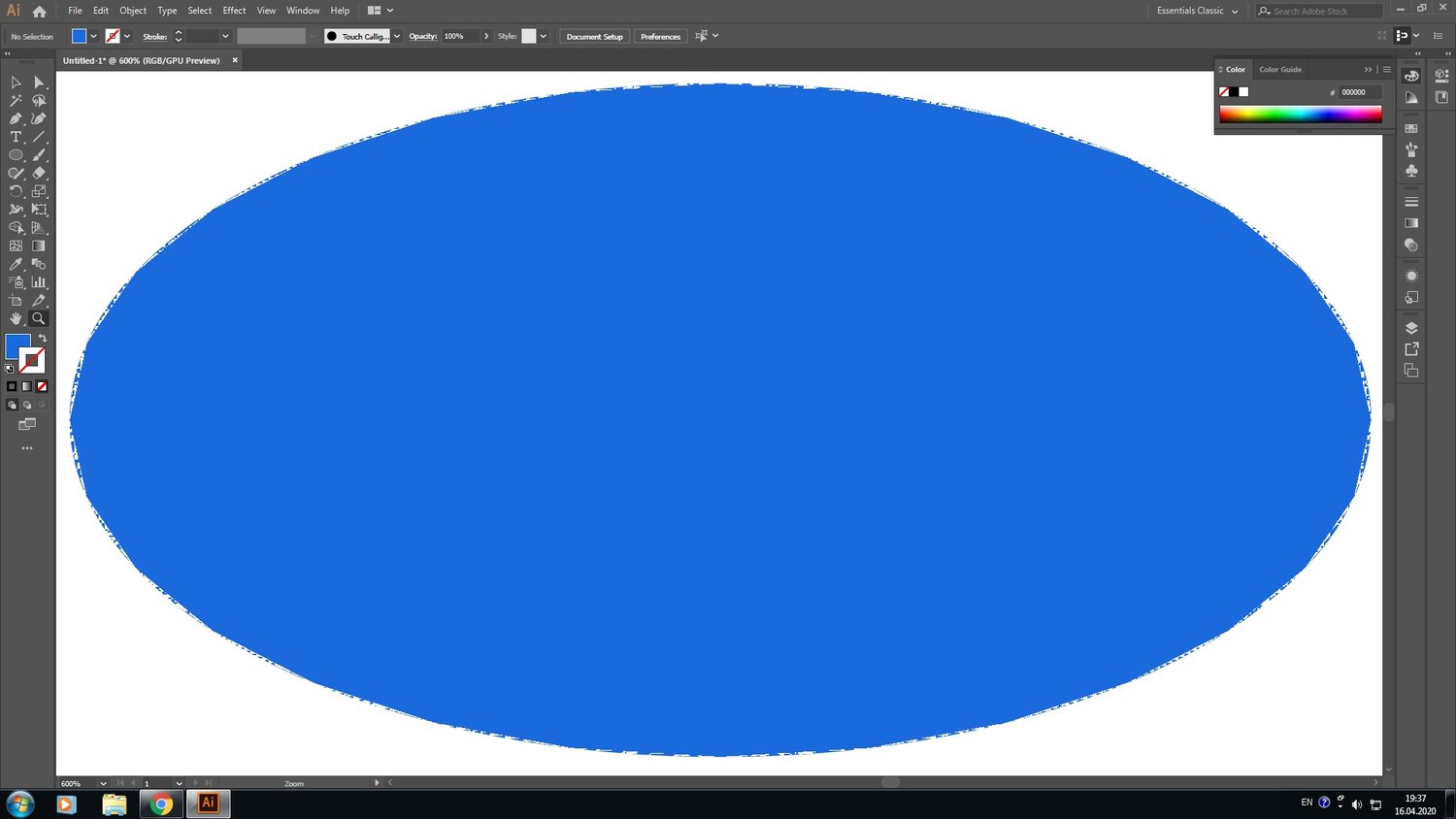Image resolution: width=1456 pixels, height=819 pixels.
Task: Select the Width/Warp tool
Action: coord(16,210)
